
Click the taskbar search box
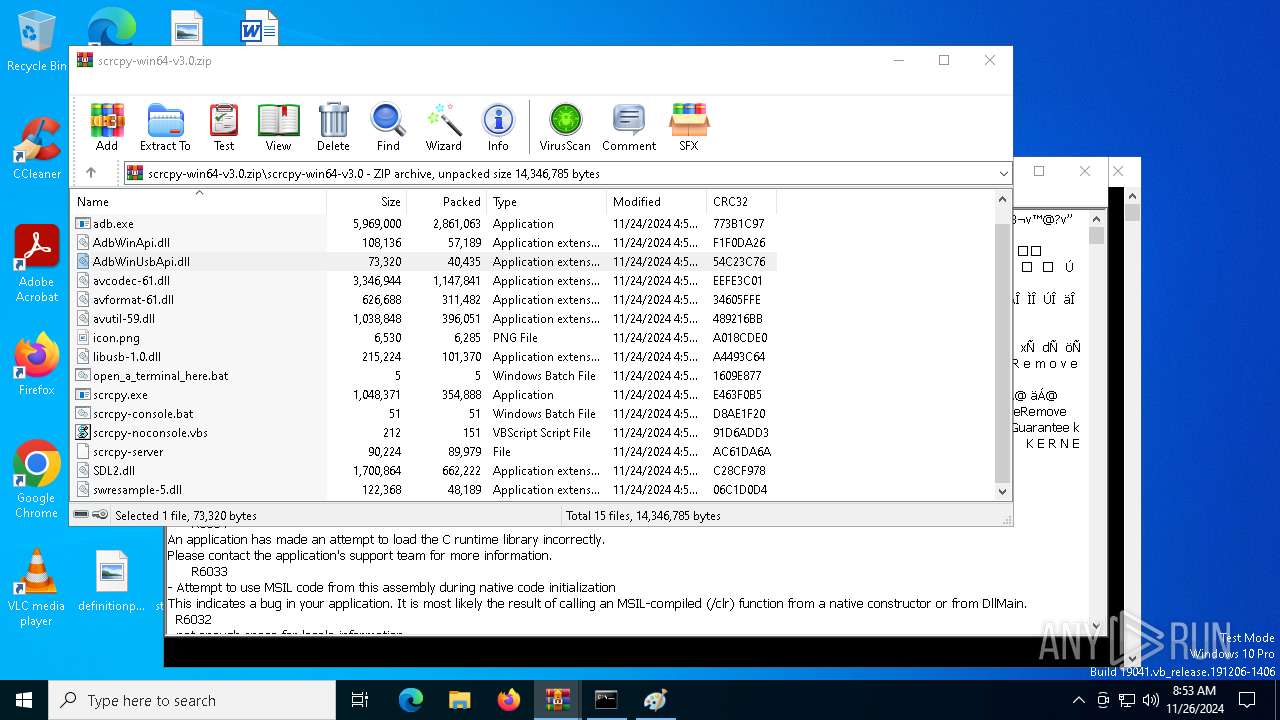pos(192,700)
